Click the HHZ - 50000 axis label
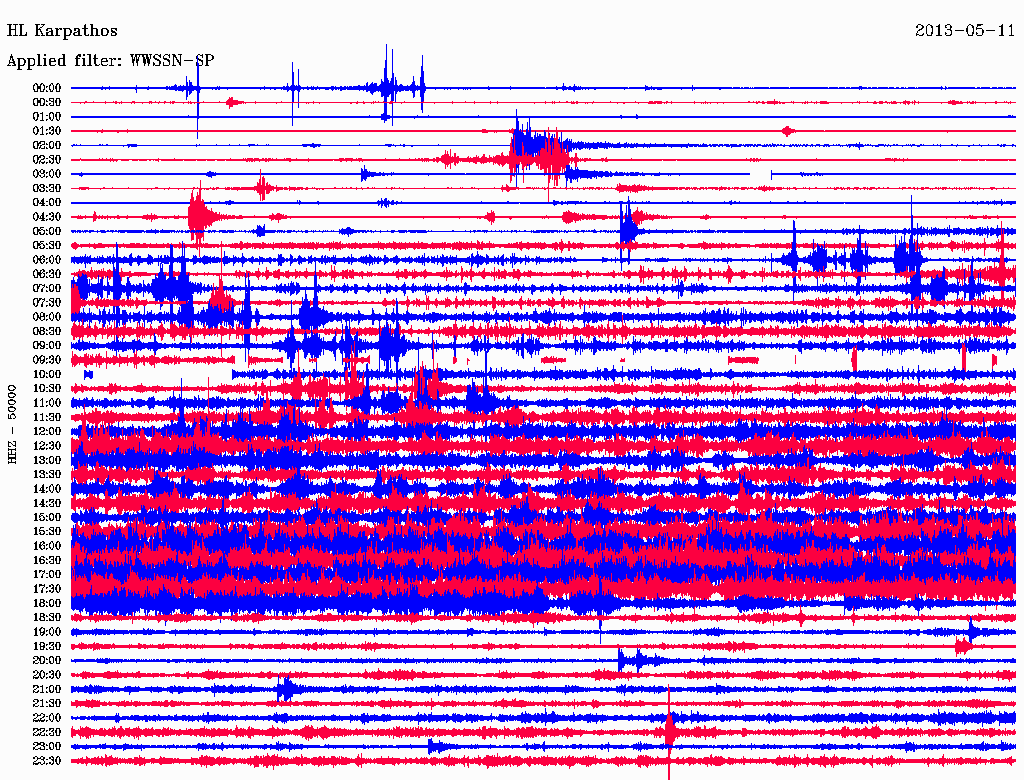 pyautogui.click(x=12, y=425)
